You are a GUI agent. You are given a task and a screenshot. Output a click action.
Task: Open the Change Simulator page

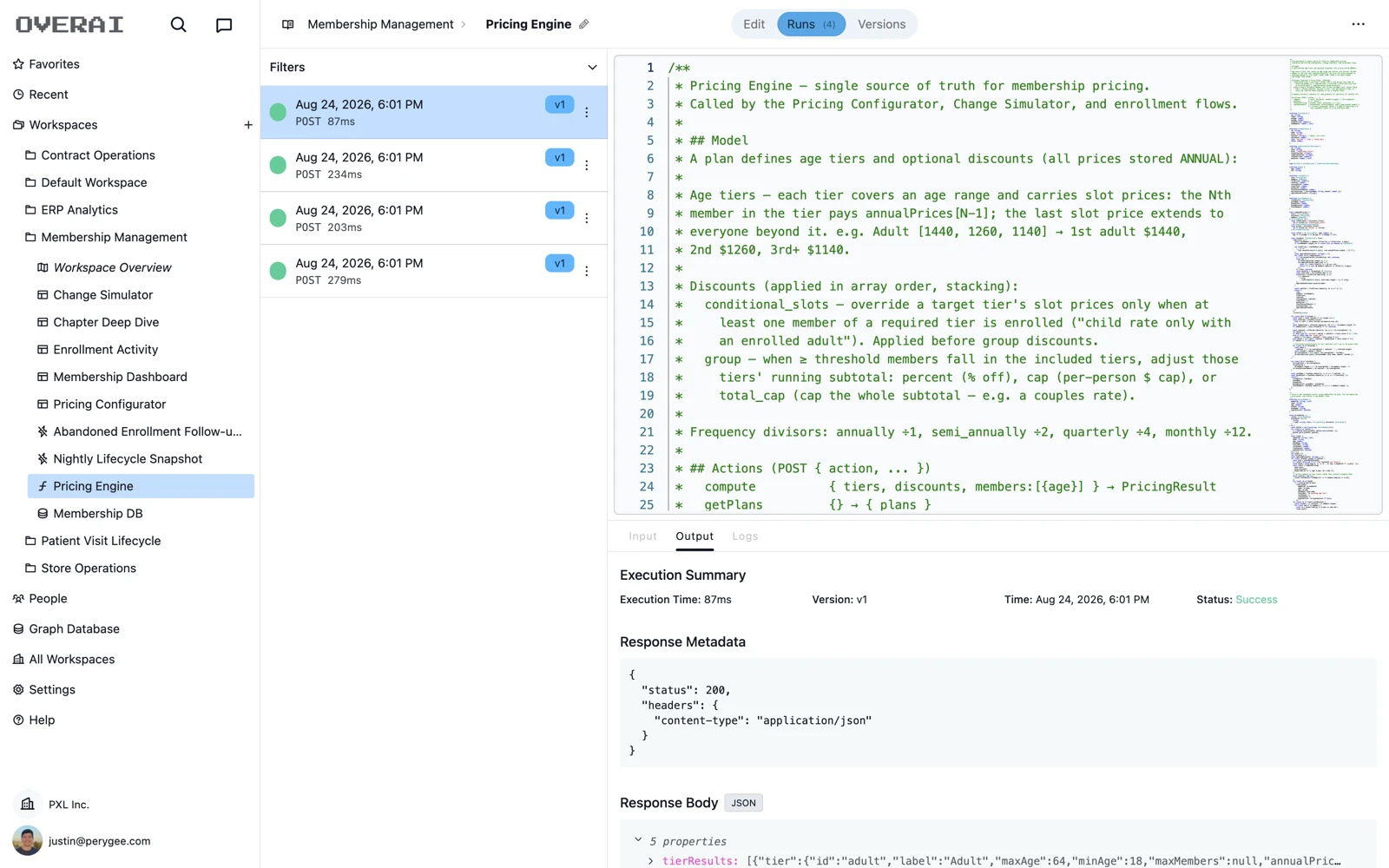(102, 295)
